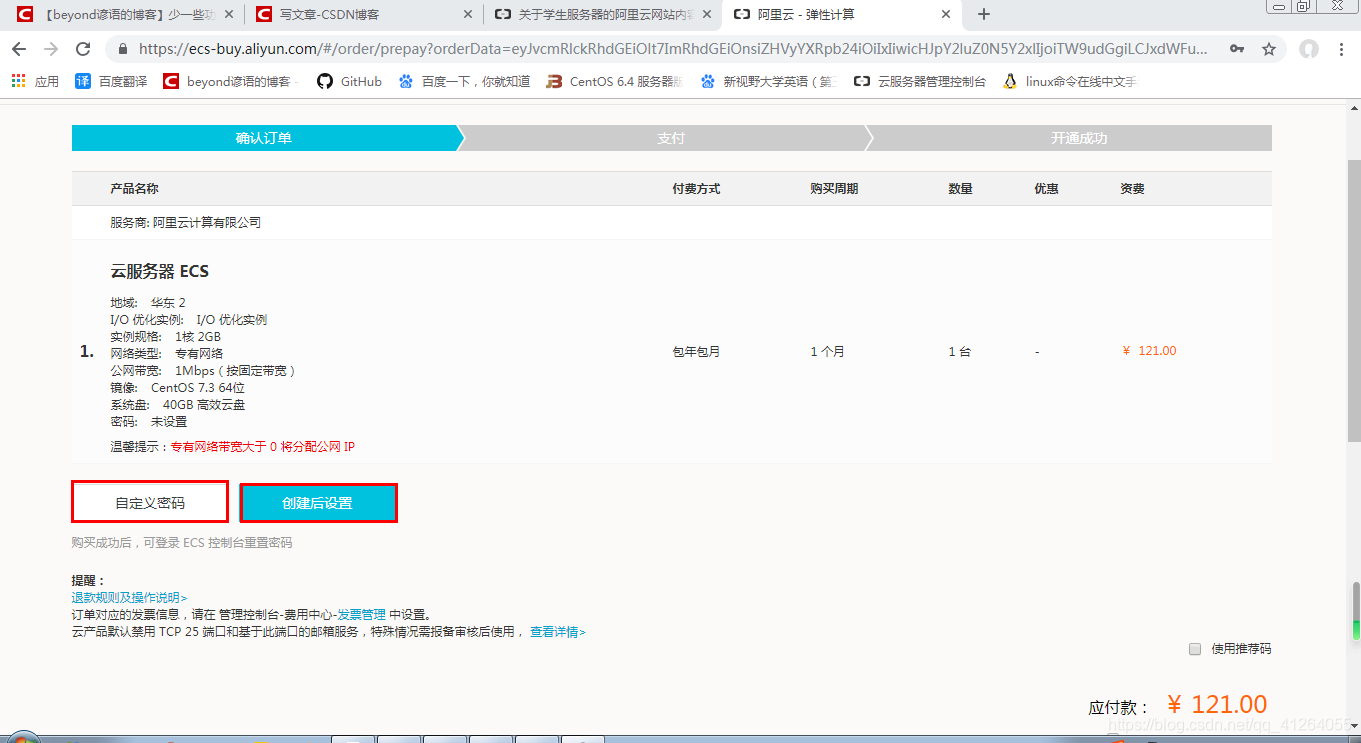Open the 百度一下，你就知道 bookmark
The height and width of the screenshot is (743, 1361).
pyautogui.click(x=464, y=82)
